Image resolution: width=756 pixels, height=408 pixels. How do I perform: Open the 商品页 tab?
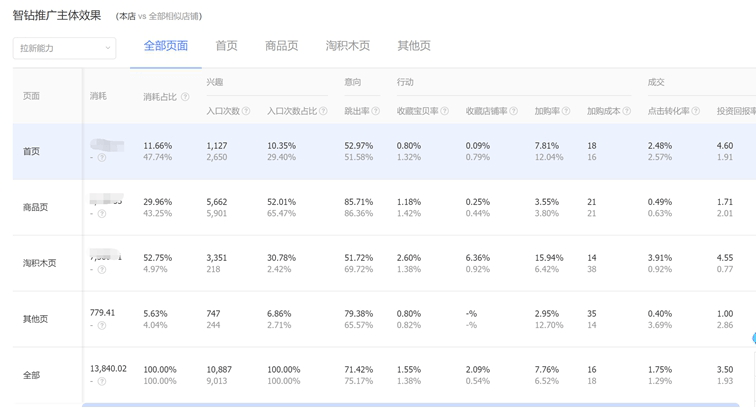[282, 46]
